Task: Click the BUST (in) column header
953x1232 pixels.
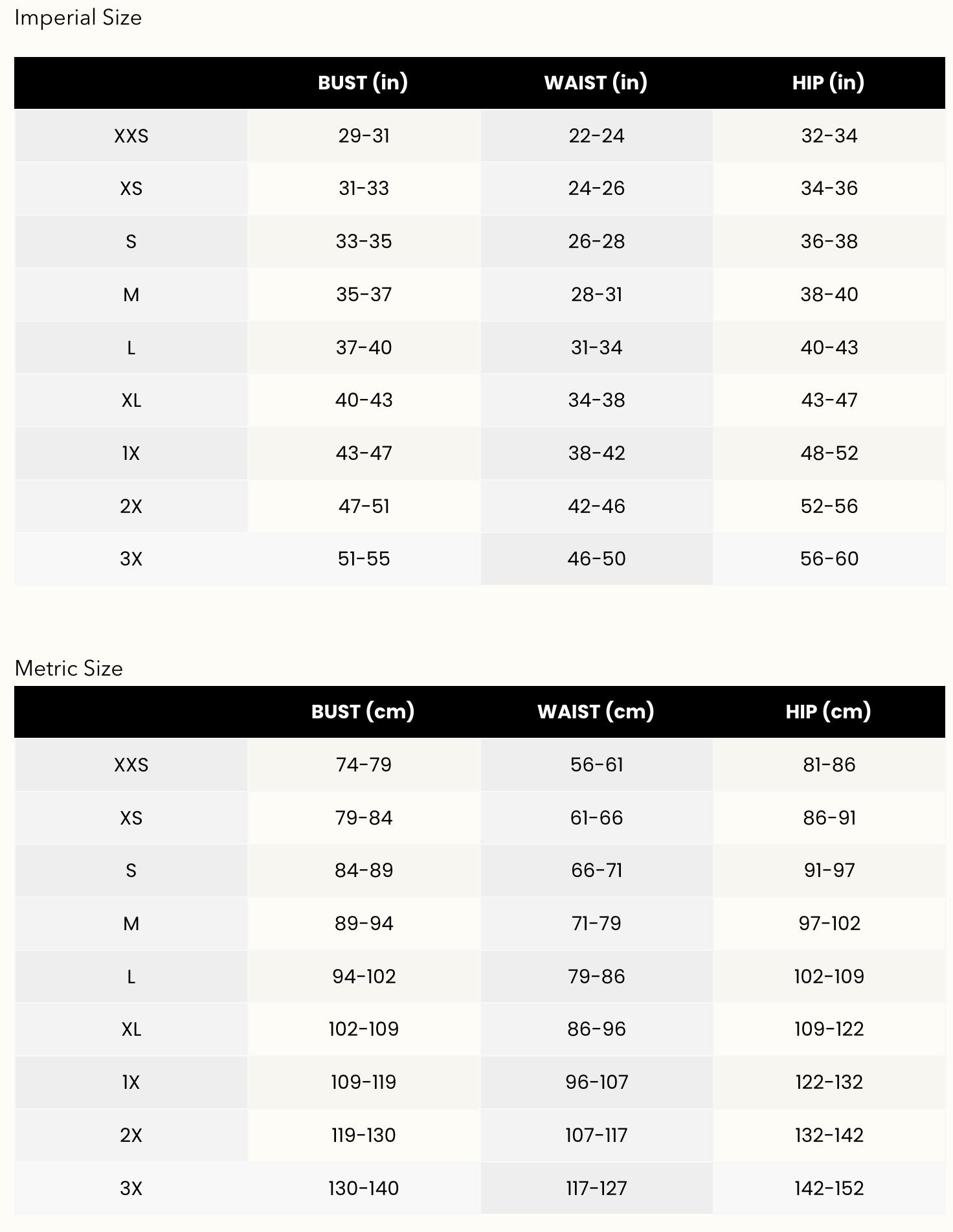Action: tap(363, 83)
